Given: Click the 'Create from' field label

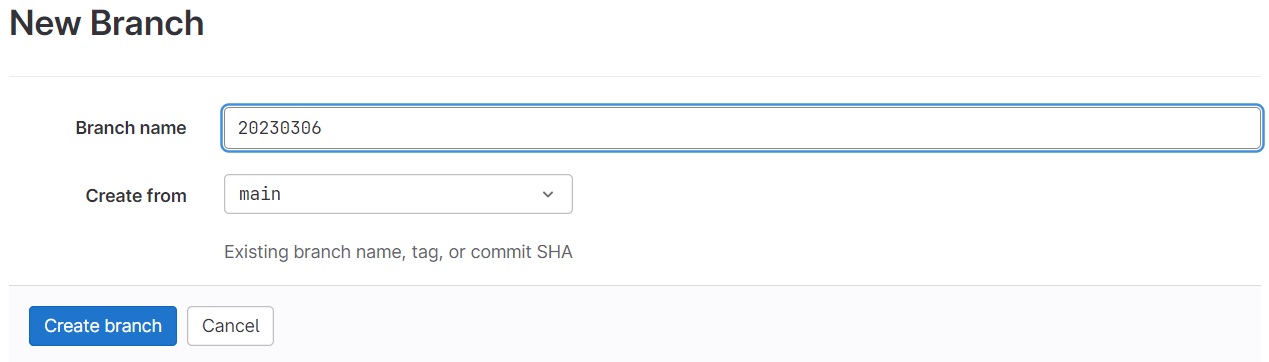Looking at the screenshot, I should (x=136, y=196).
